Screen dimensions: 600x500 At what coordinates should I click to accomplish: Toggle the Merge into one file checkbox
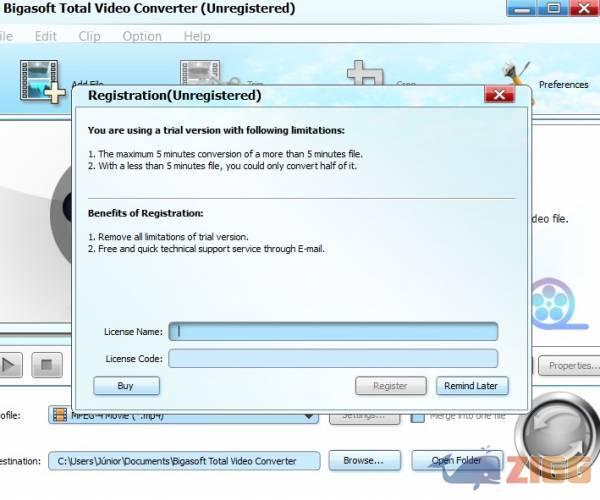419,415
